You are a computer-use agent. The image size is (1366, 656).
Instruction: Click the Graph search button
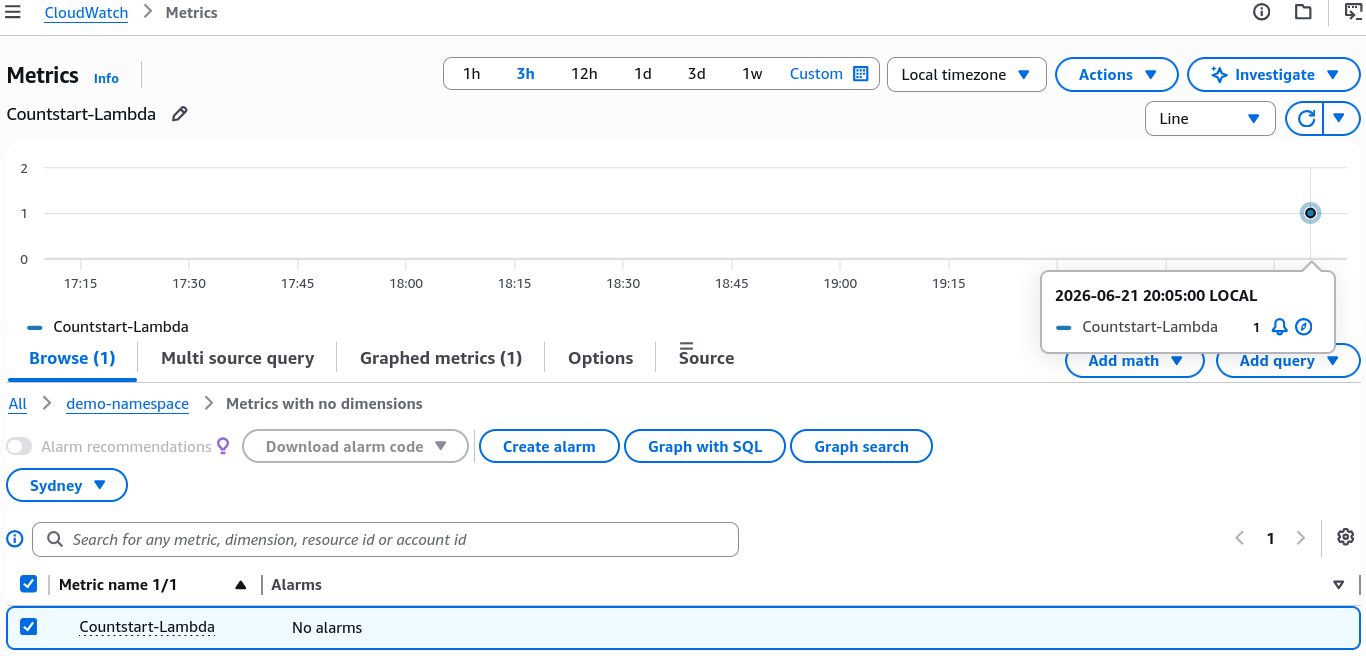[x=861, y=447]
